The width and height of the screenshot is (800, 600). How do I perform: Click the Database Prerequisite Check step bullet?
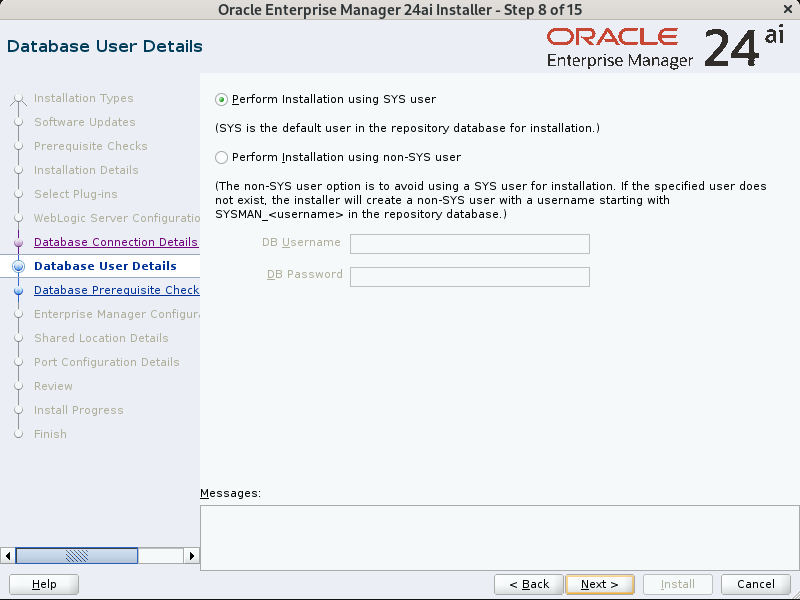18,291
